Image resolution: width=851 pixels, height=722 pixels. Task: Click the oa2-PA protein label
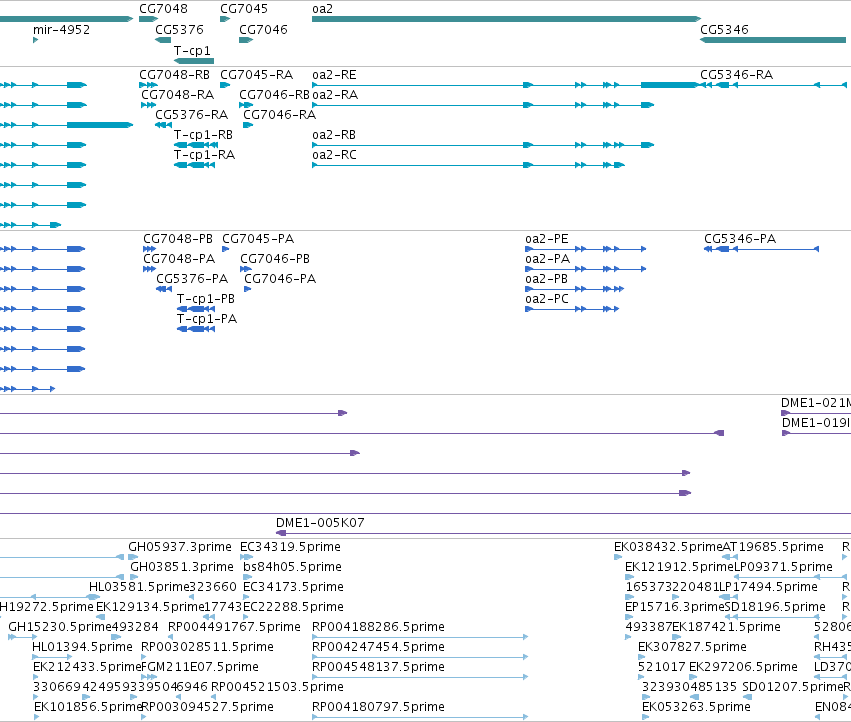pos(548,259)
